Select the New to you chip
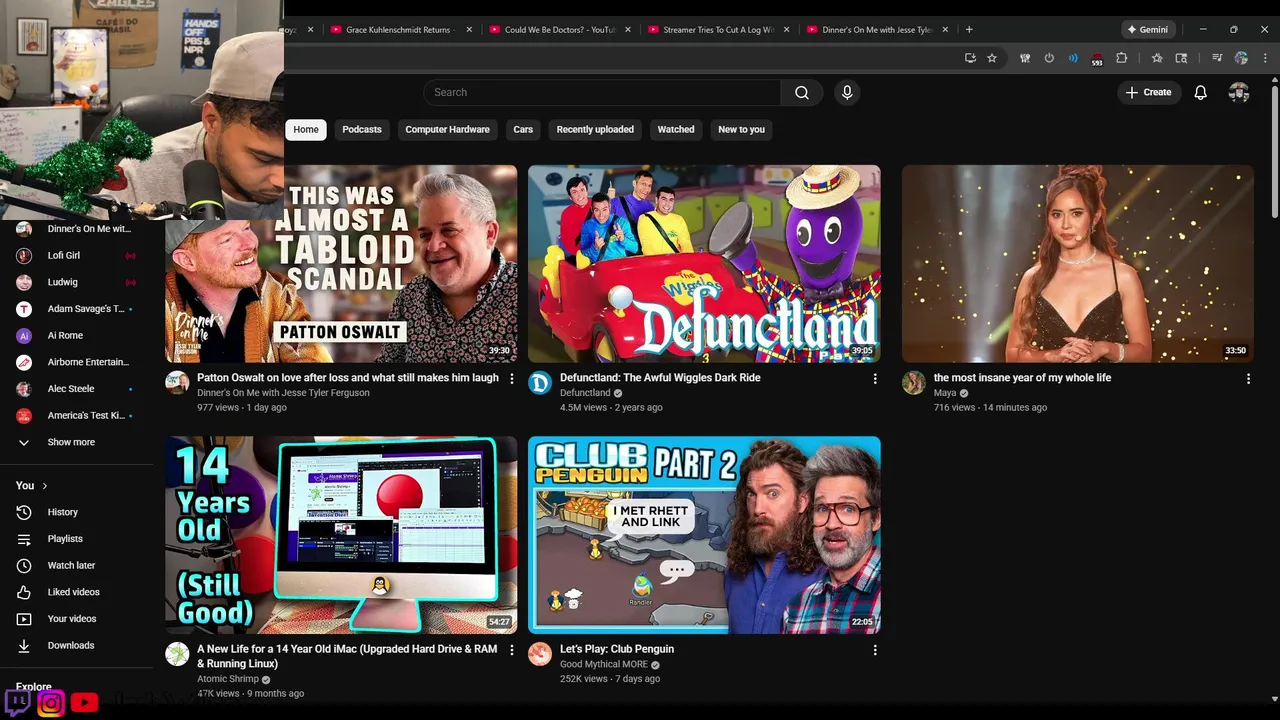 coord(741,129)
